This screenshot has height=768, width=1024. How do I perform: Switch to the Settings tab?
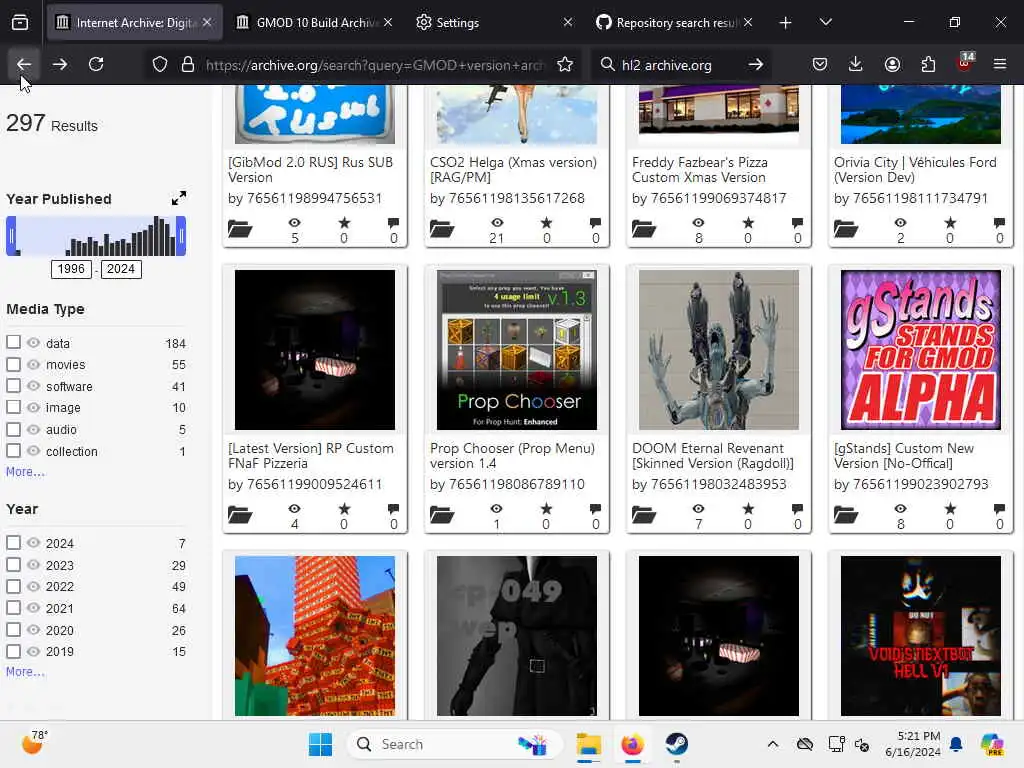[458, 22]
